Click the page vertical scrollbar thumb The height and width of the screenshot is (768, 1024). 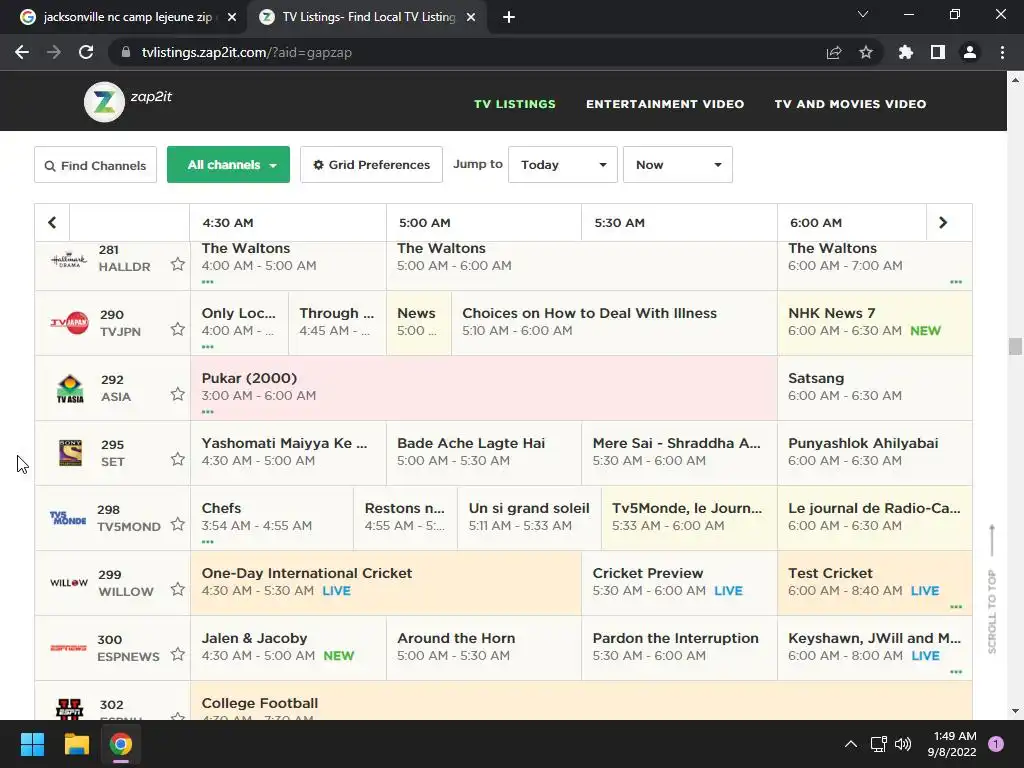[1015, 346]
